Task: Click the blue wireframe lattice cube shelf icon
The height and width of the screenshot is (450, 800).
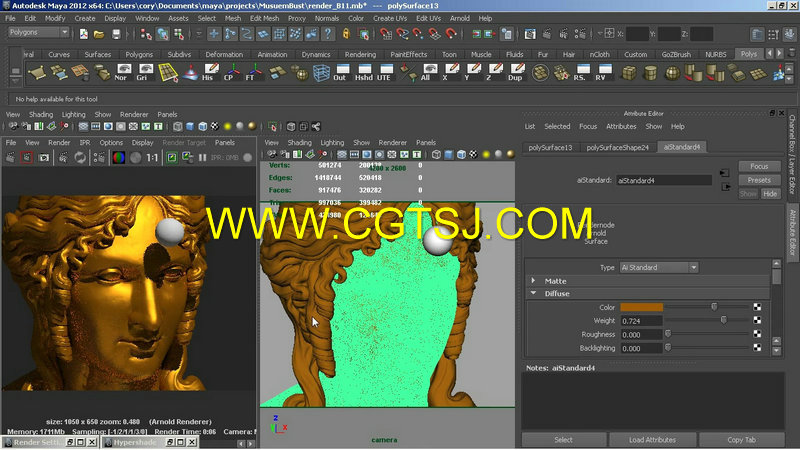Action: point(321,72)
